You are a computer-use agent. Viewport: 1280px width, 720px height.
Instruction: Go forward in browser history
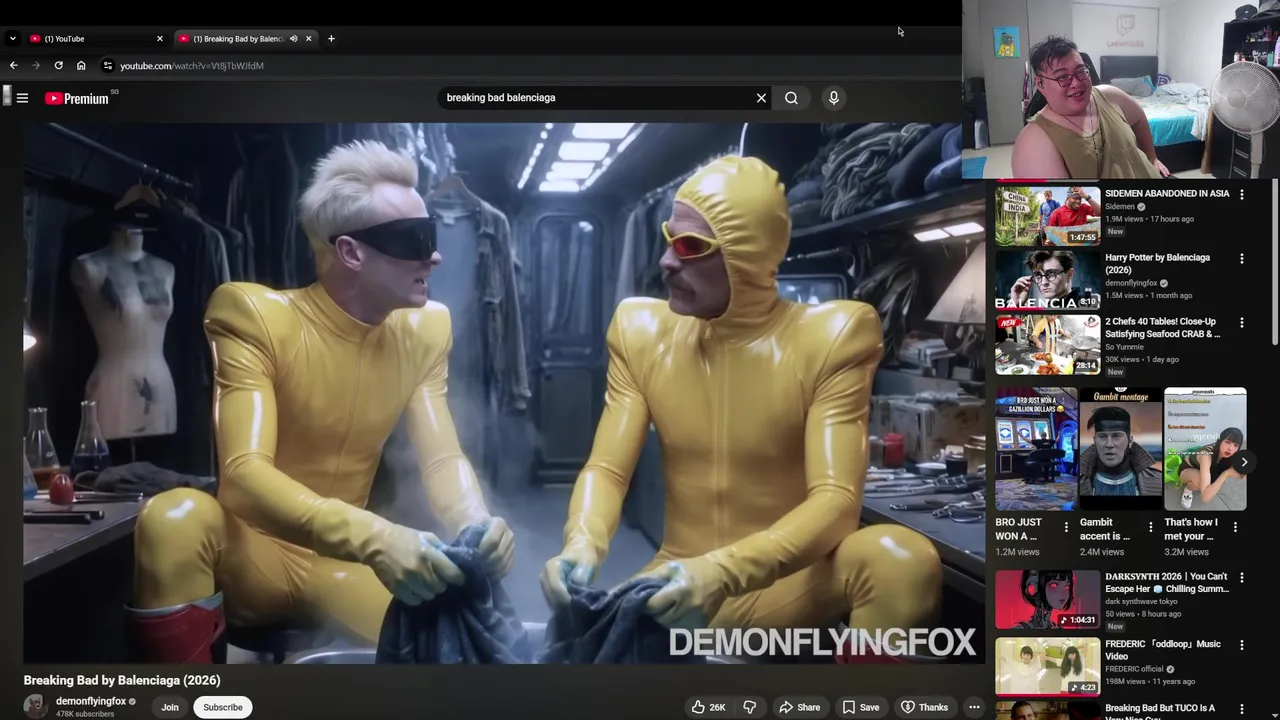[36, 65]
